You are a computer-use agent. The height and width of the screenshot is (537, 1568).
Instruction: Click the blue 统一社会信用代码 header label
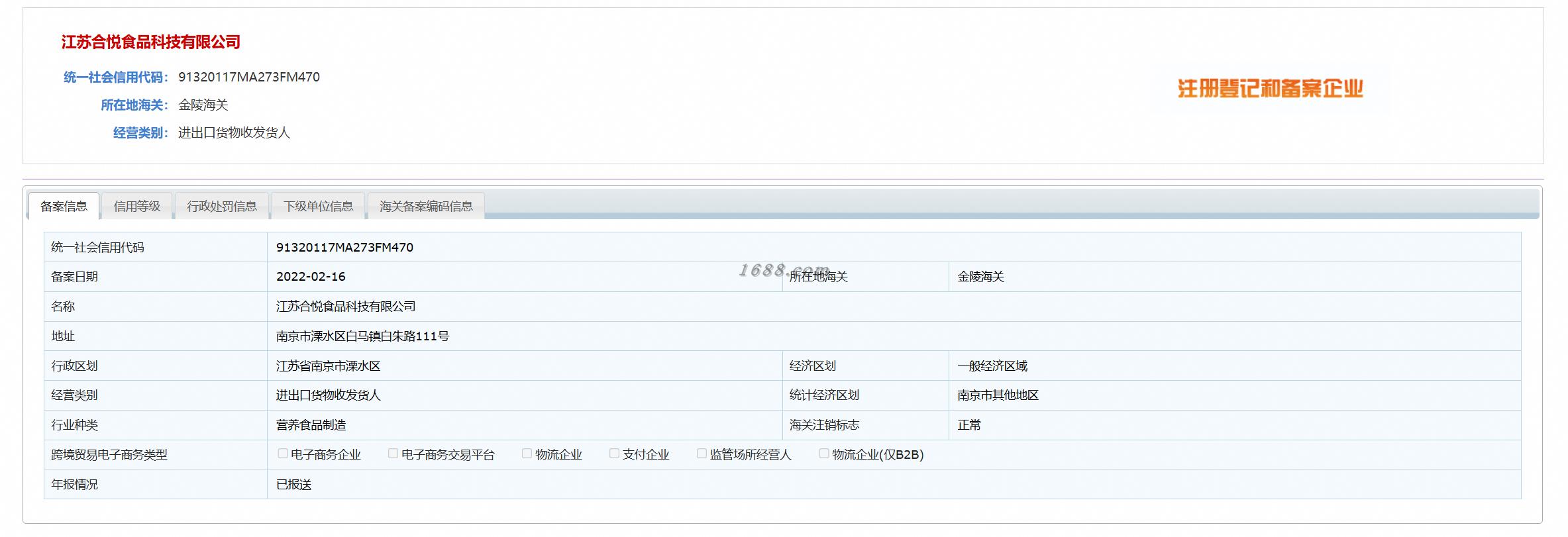tap(116, 77)
